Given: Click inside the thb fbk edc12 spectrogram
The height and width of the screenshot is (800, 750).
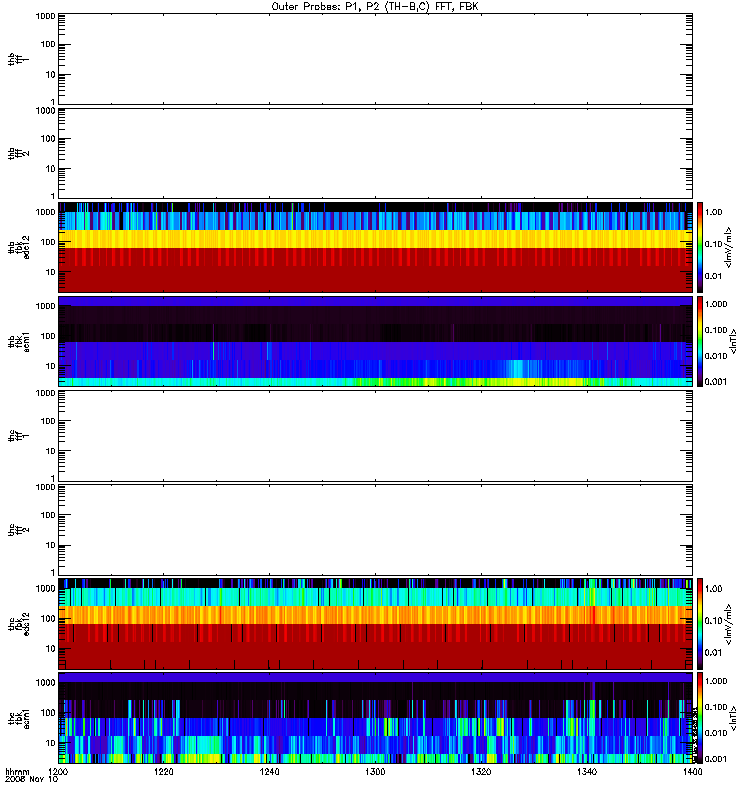Looking at the screenshot, I should coord(375,247).
